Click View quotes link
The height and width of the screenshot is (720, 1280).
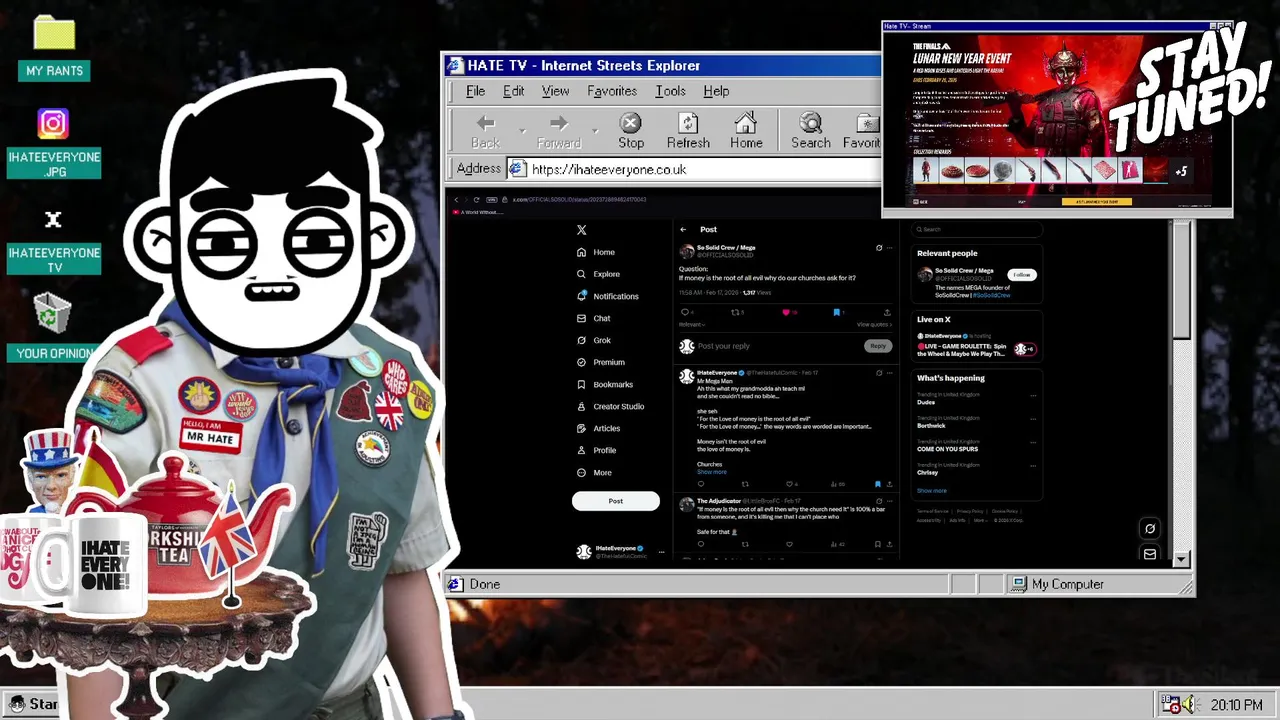(874, 324)
